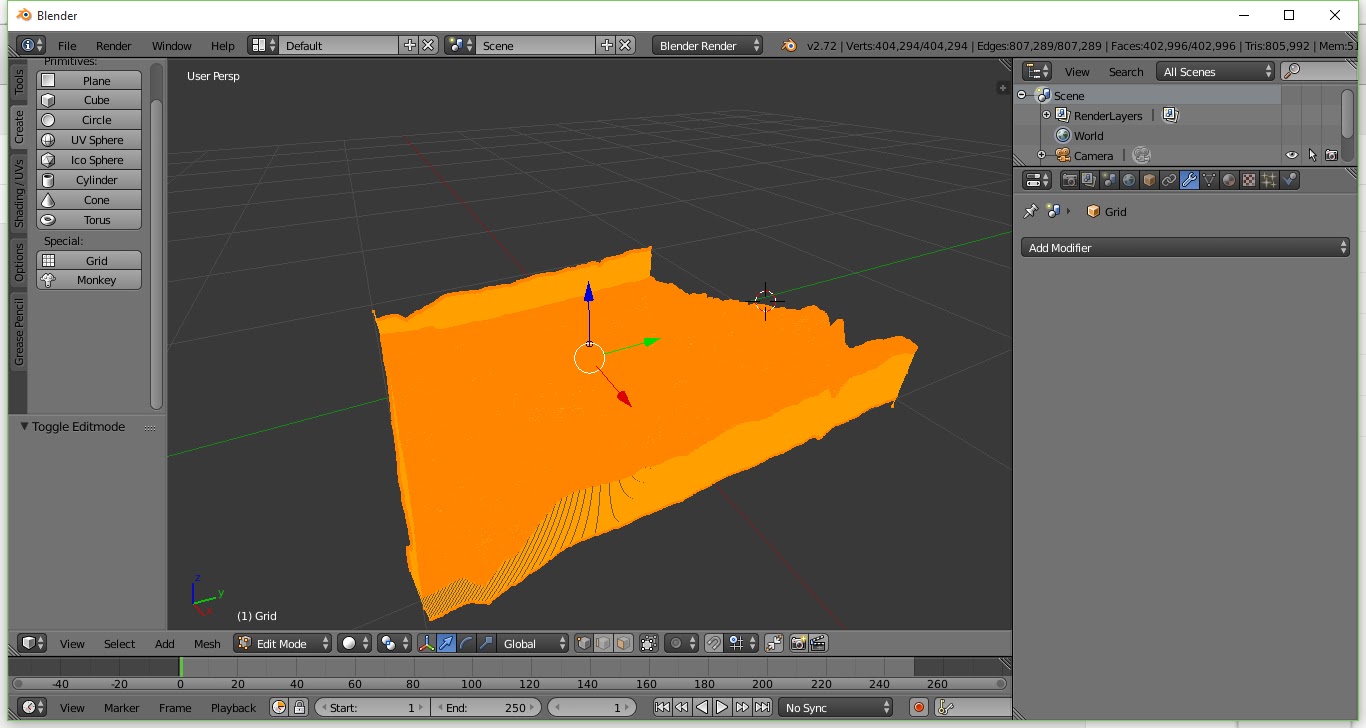The width and height of the screenshot is (1366, 728).
Task: Toggle the red auto-keyframe record button
Action: click(919, 707)
